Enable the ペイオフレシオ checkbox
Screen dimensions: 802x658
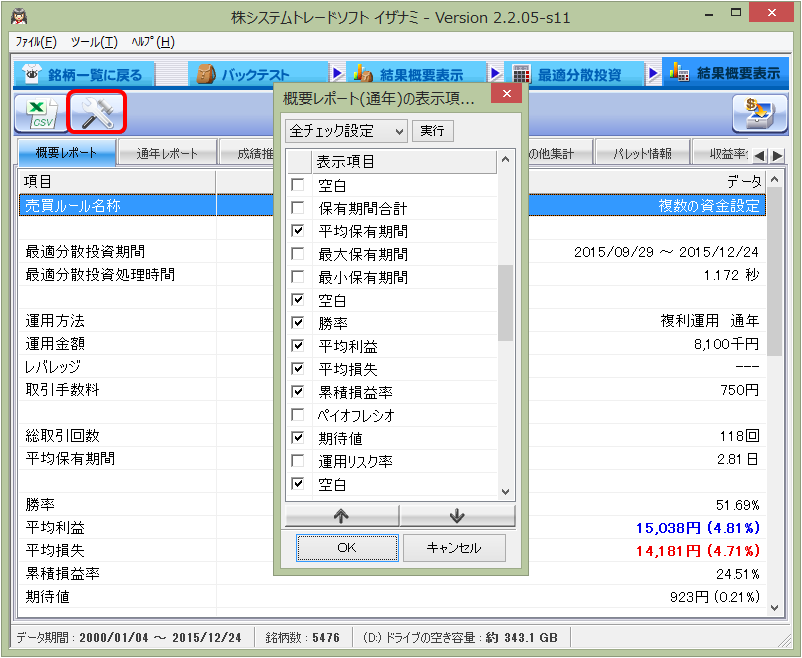pos(298,414)
